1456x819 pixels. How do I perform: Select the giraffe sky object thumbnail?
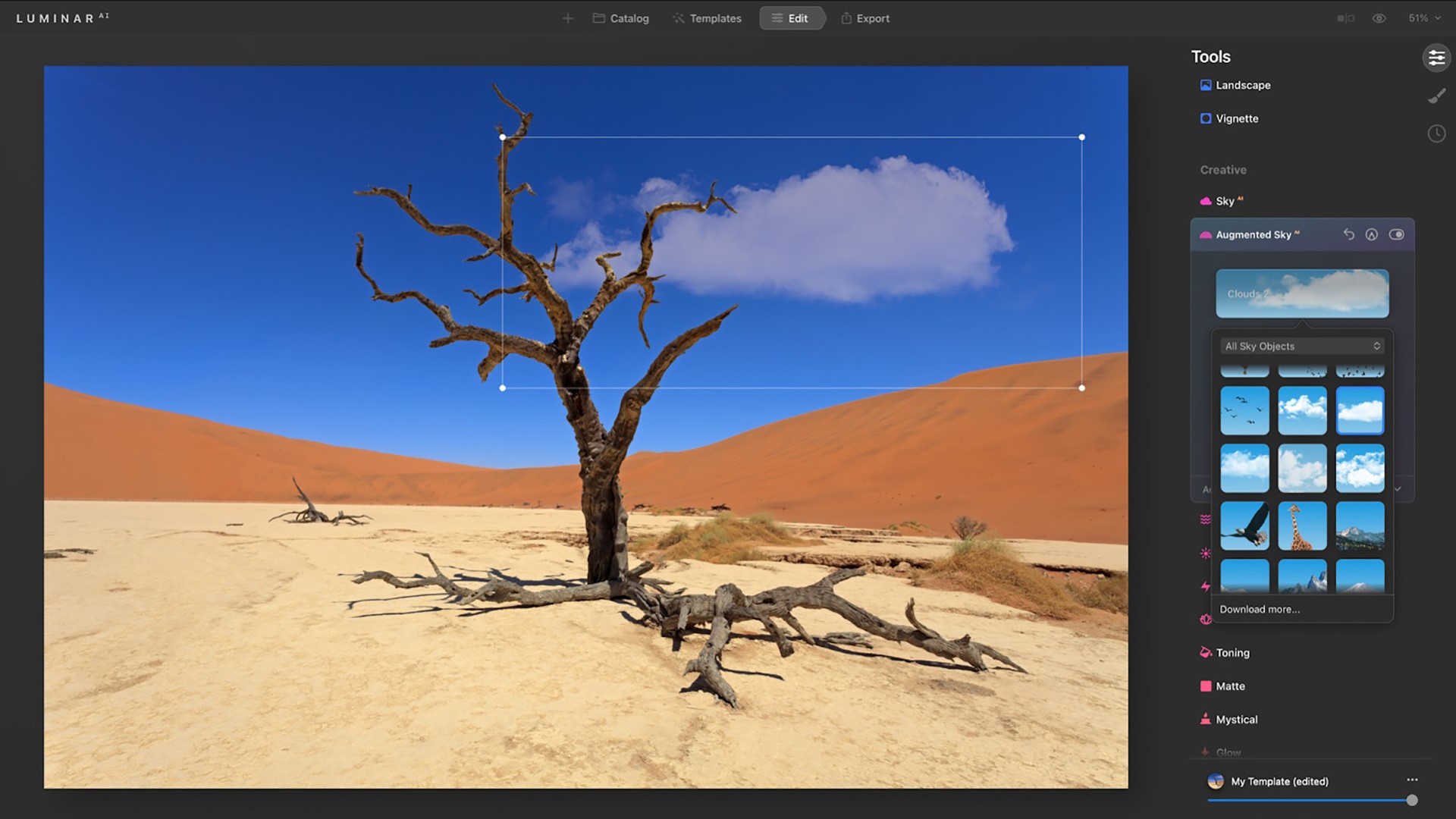1302,526
